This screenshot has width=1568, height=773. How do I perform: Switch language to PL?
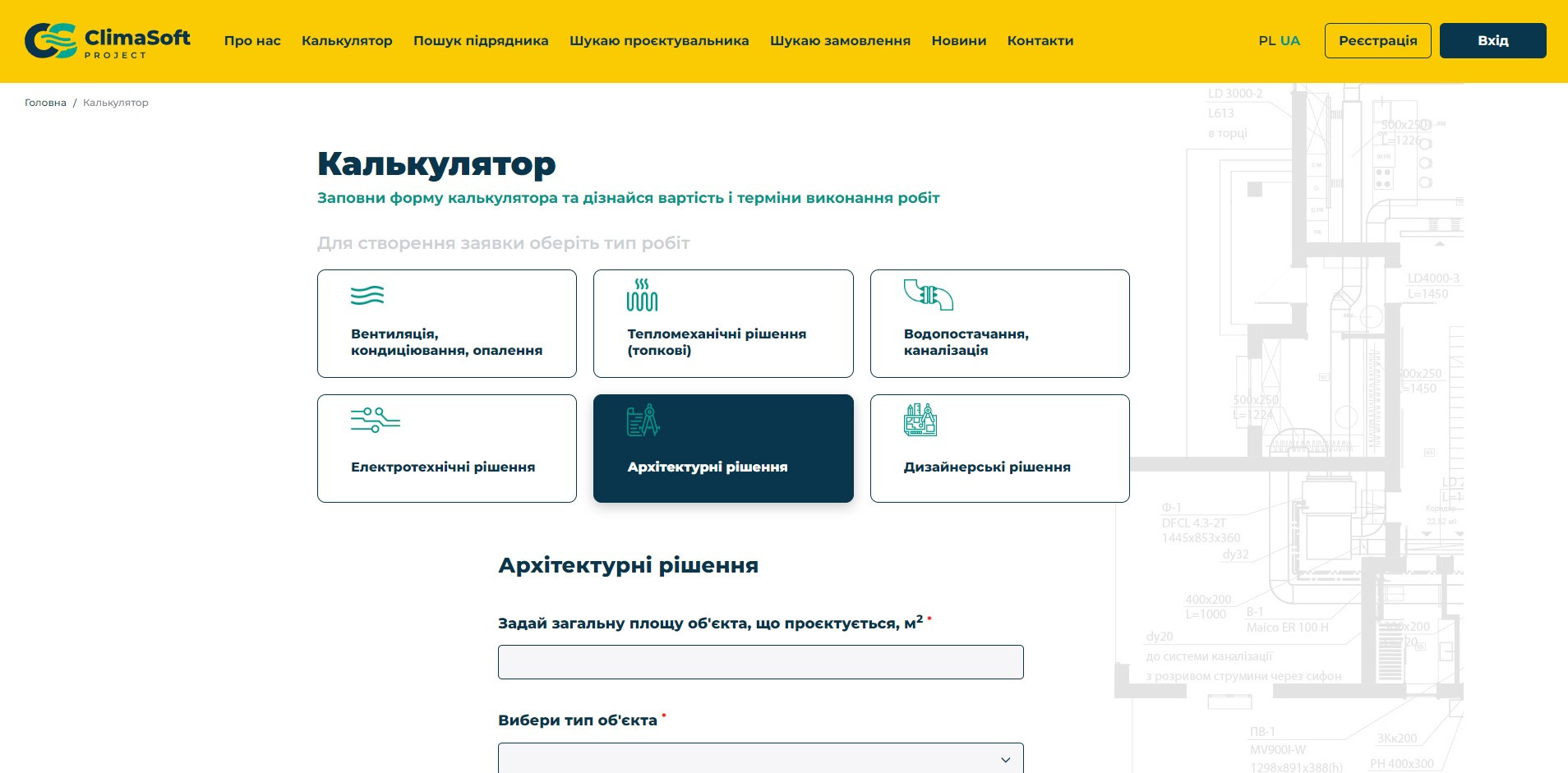pos(1266,41)
